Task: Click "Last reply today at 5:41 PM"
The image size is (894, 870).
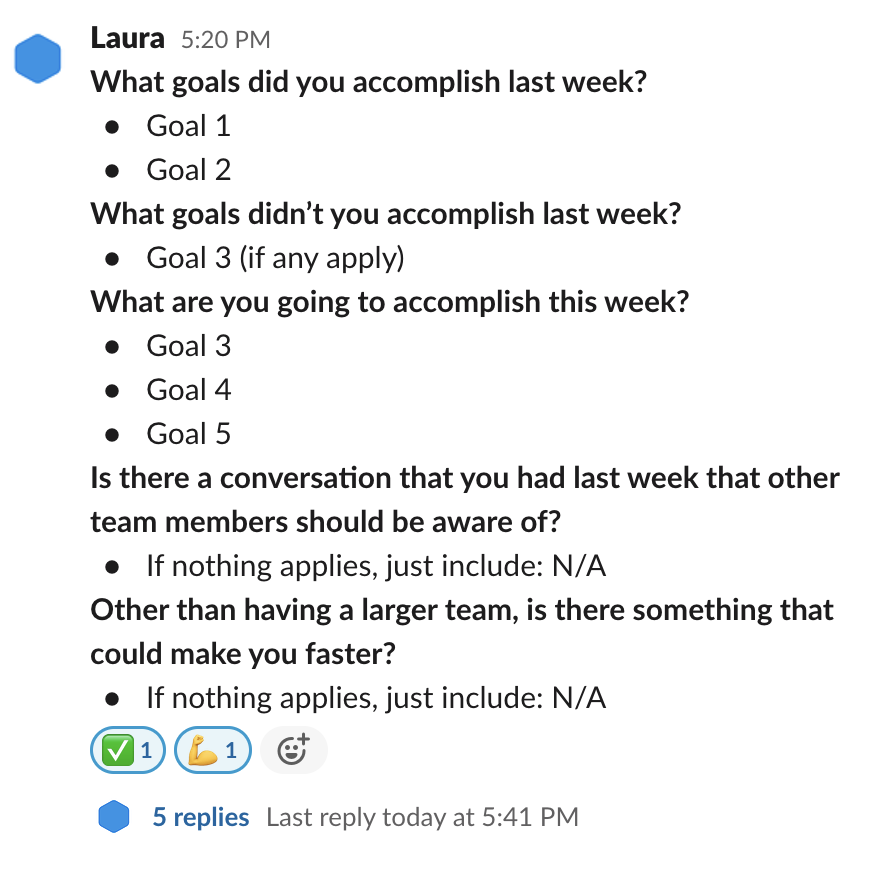Action: [422, 817]
